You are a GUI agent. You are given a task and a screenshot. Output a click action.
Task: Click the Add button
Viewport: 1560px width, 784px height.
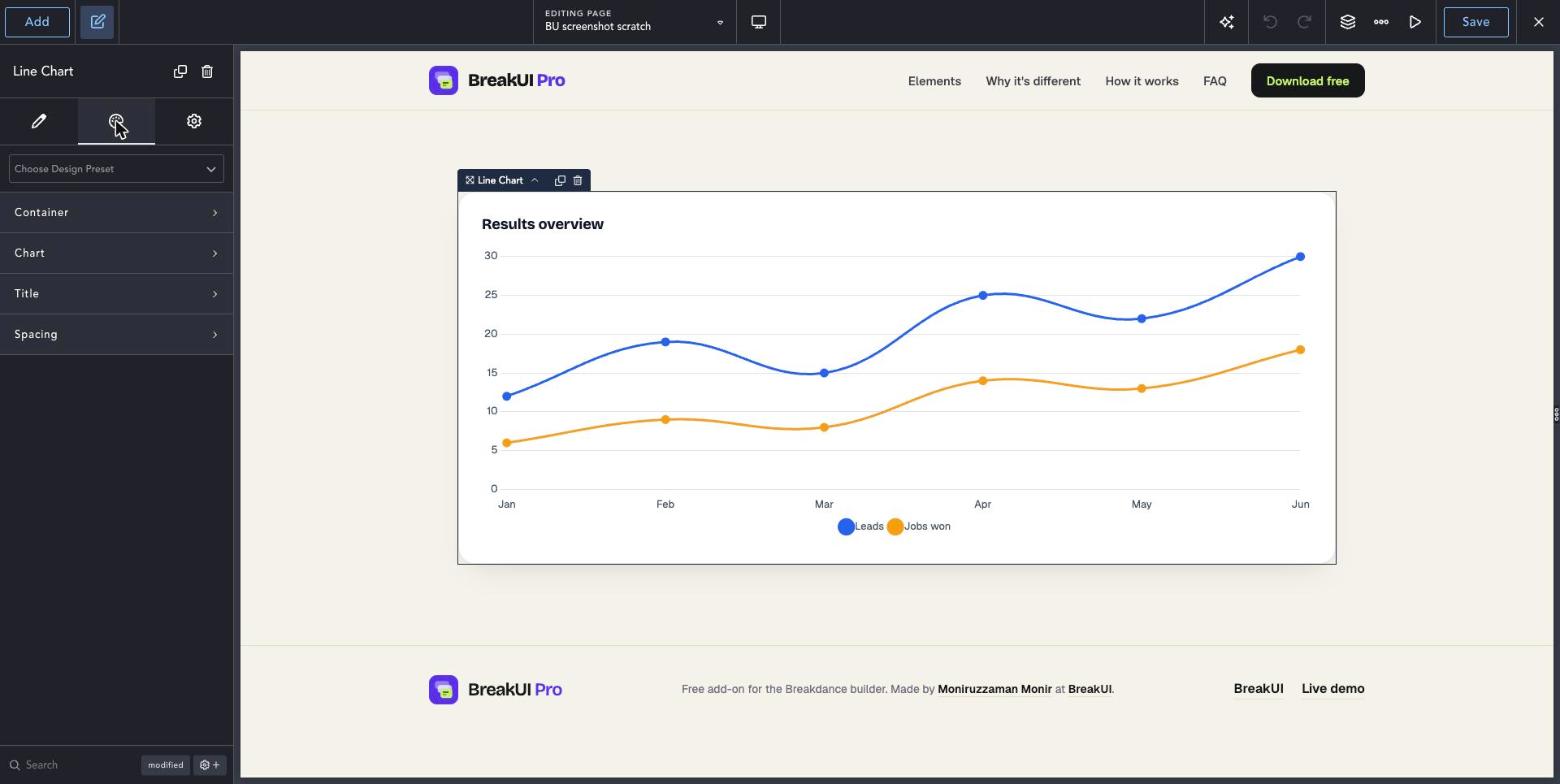tap(37, 22)
